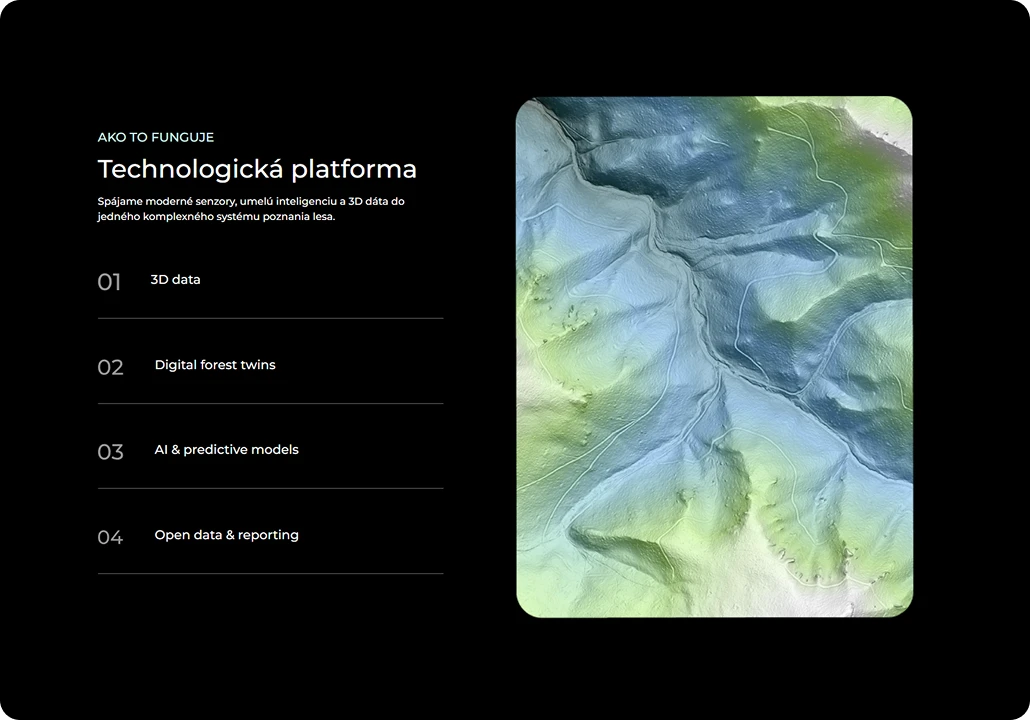Image resolution: width=1030 pixels, height=720 pixels.
Task: Open the AI & predictive models item
Action: coord(226,450)
